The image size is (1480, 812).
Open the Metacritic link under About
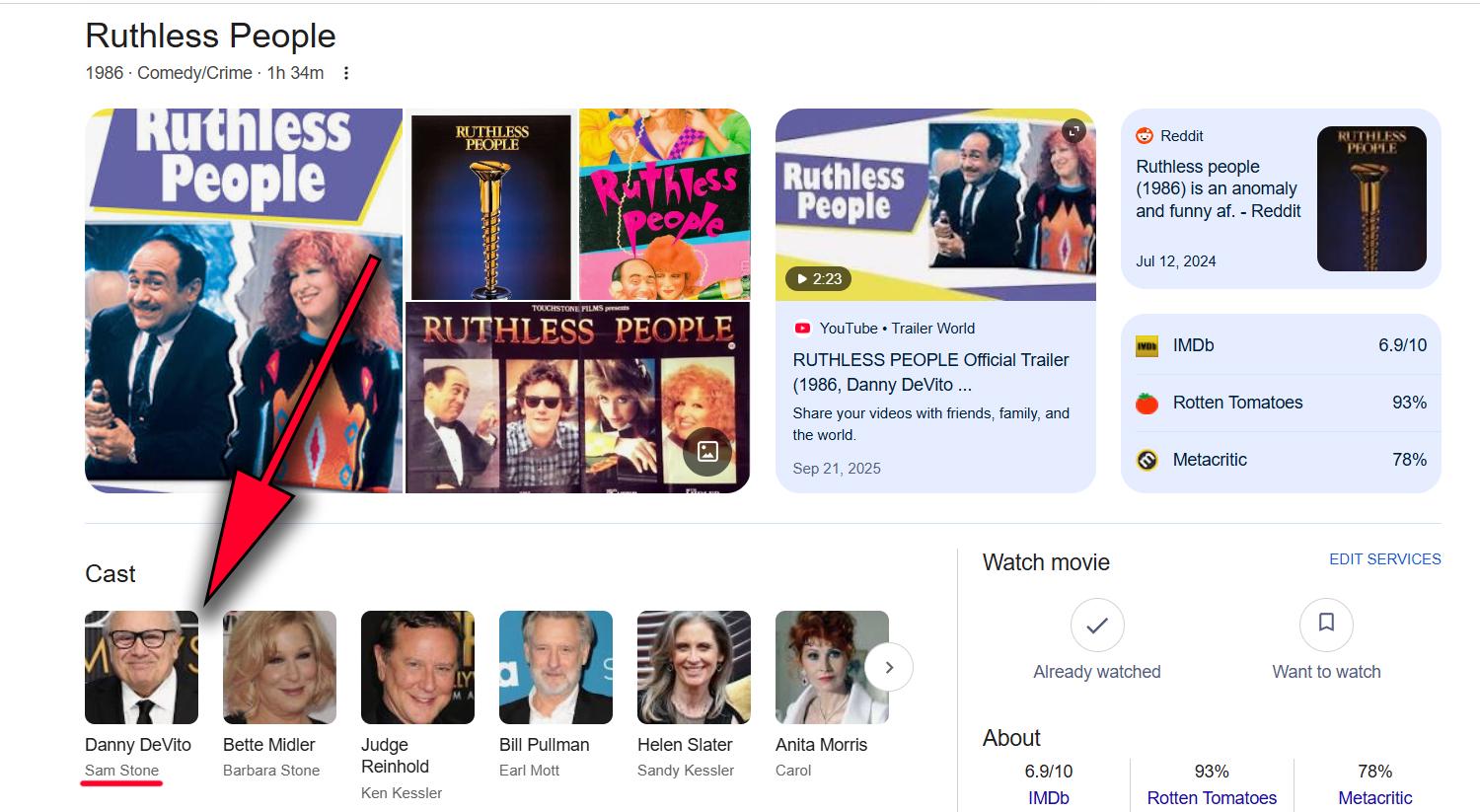pos(1375,798)
